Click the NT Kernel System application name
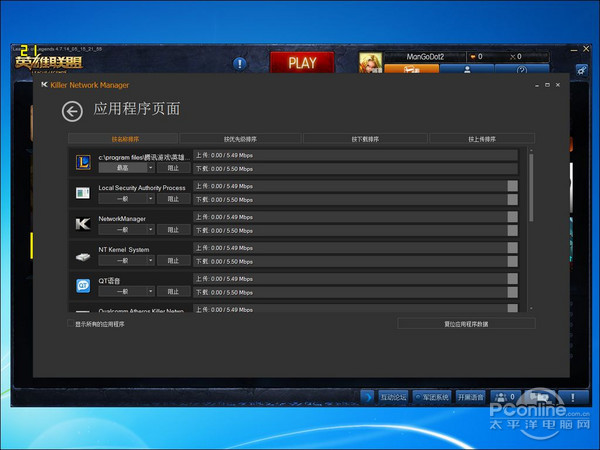600x450 pixels. click(124, 249)
